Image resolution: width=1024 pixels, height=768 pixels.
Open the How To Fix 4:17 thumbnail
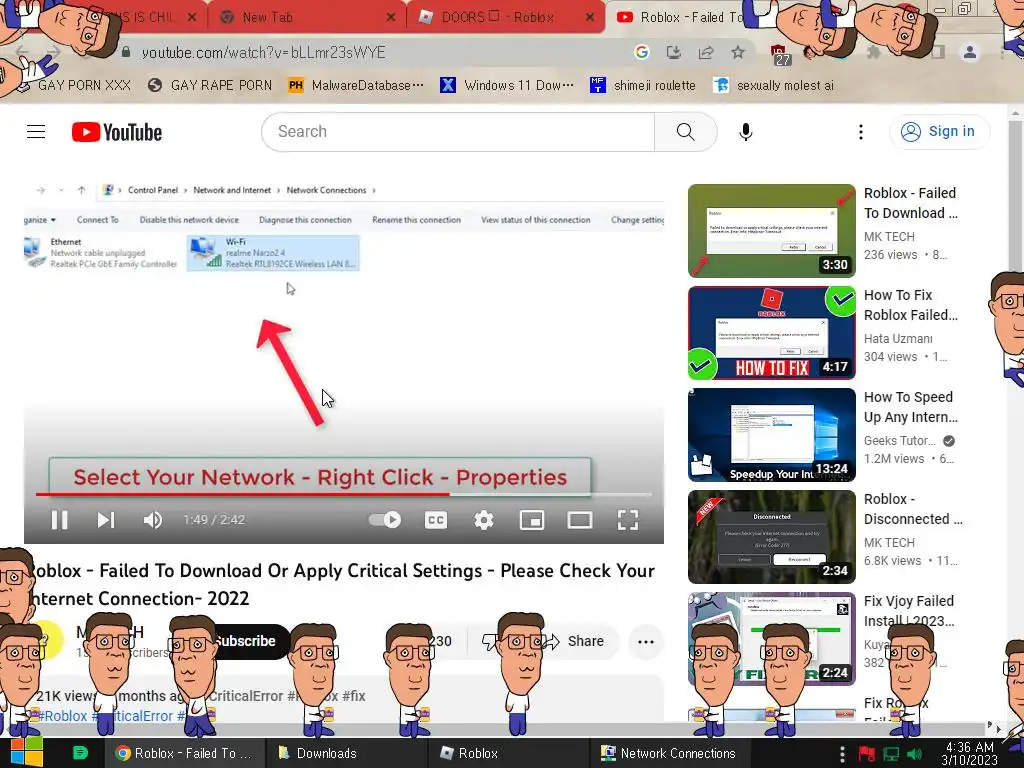(x=771, y=332)
